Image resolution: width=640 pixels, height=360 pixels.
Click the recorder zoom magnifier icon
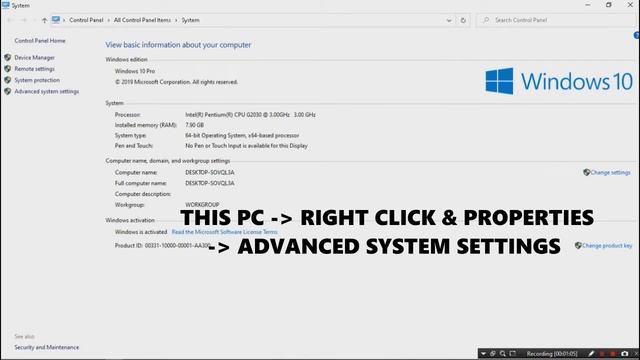point(502,354)
